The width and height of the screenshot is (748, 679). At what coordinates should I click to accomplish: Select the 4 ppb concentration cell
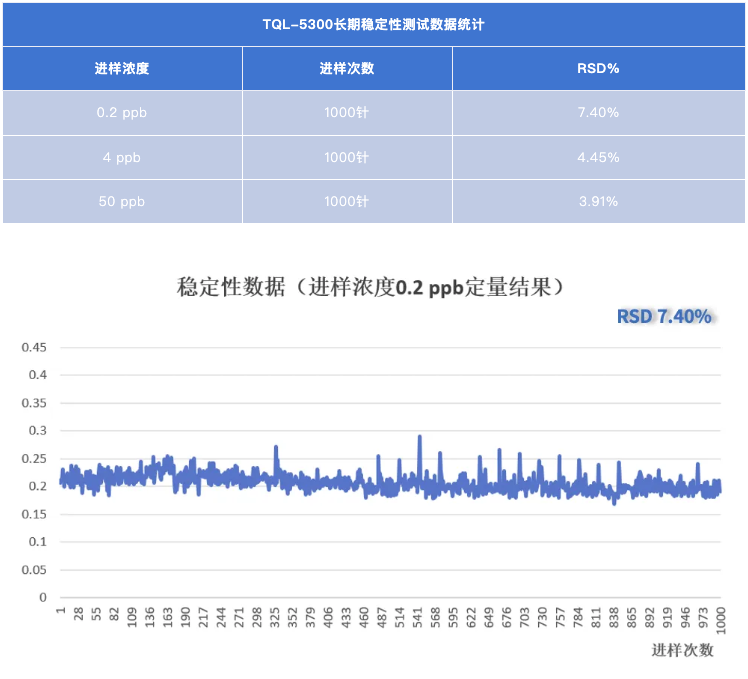tap(122, 158)
